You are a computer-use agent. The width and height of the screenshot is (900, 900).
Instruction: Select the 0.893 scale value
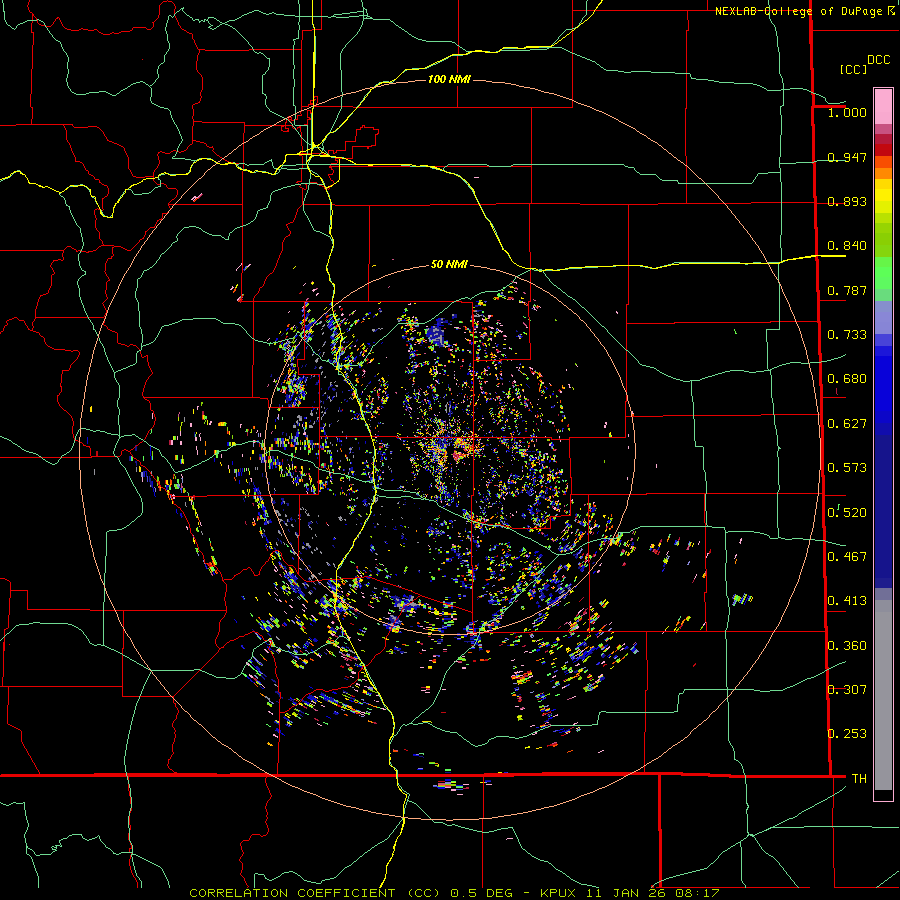click(847, 201)
